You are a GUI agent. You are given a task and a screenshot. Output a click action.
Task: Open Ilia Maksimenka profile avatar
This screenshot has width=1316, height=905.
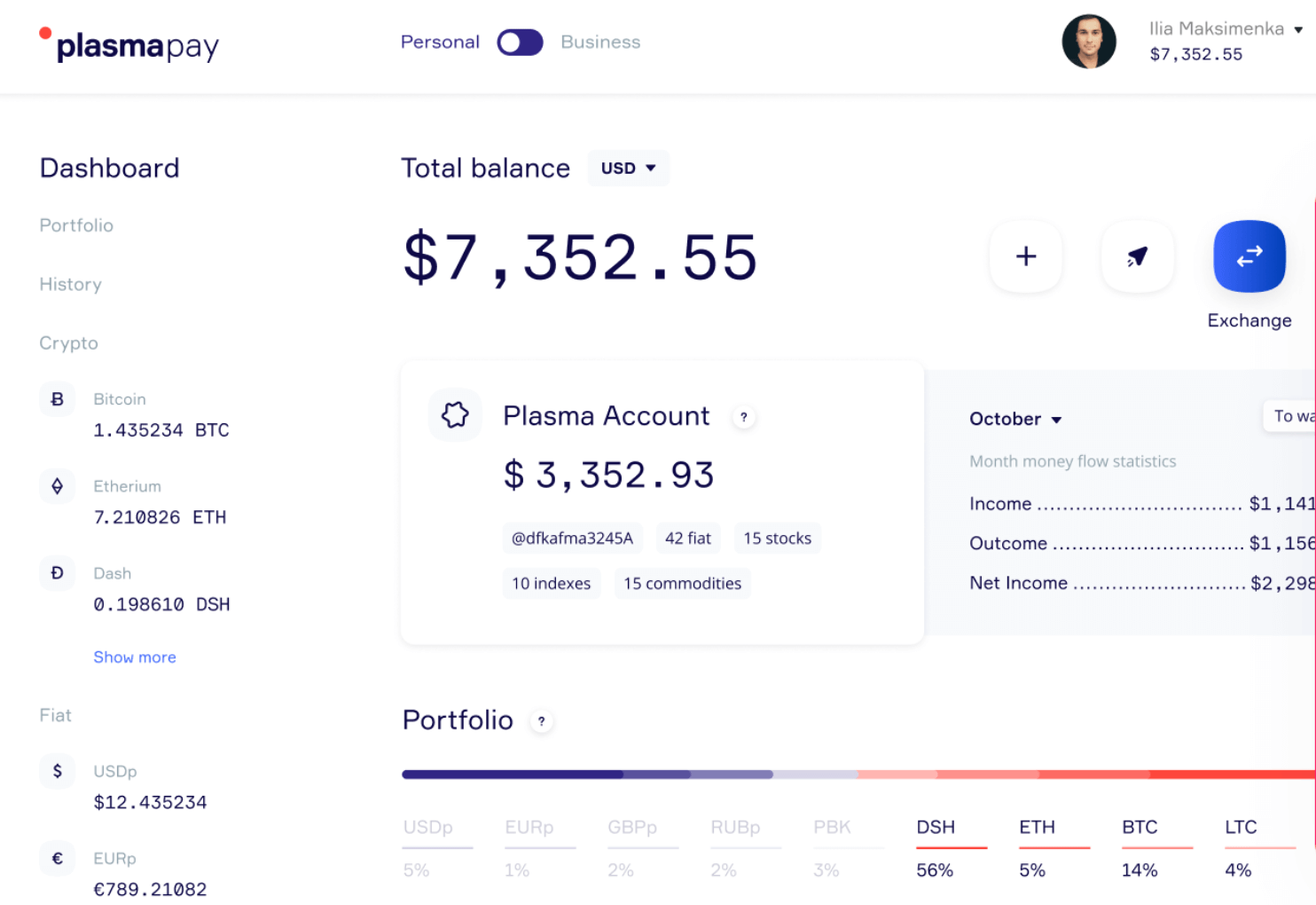[x=1089, y=41]
